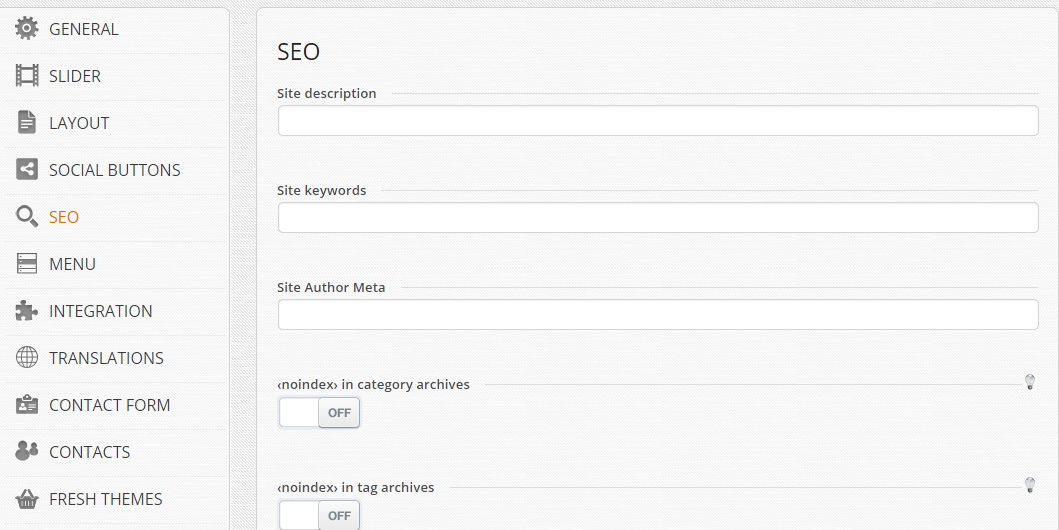Click the General gear icon
1059x530 pixels.
pyautogui.click(x=27, y=29)
